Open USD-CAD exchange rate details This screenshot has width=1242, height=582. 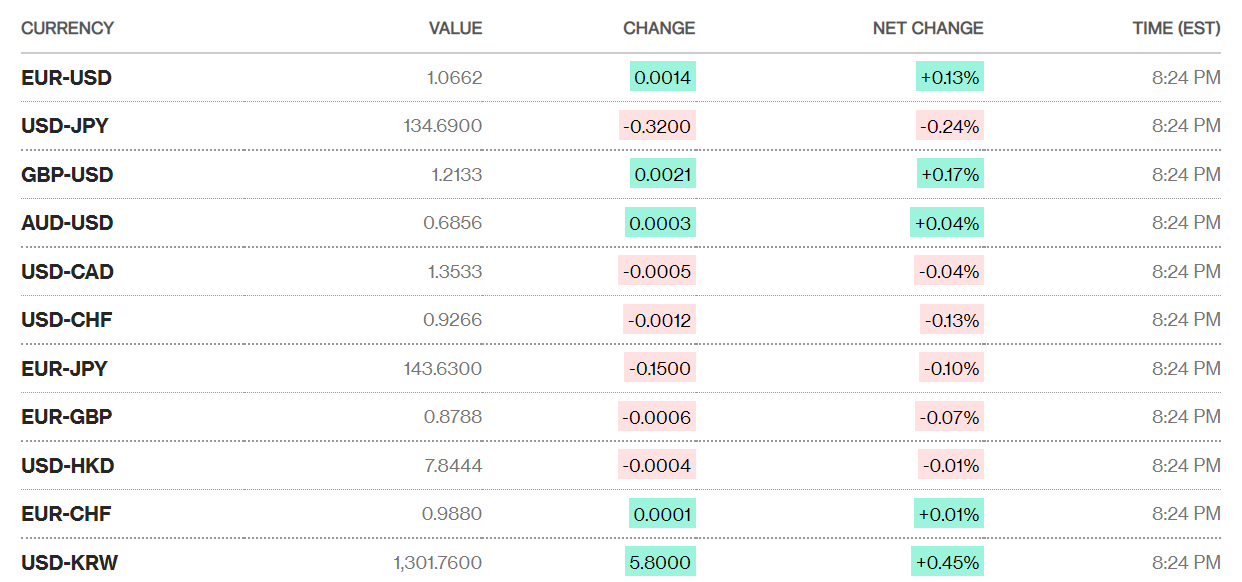click(67, 272)
